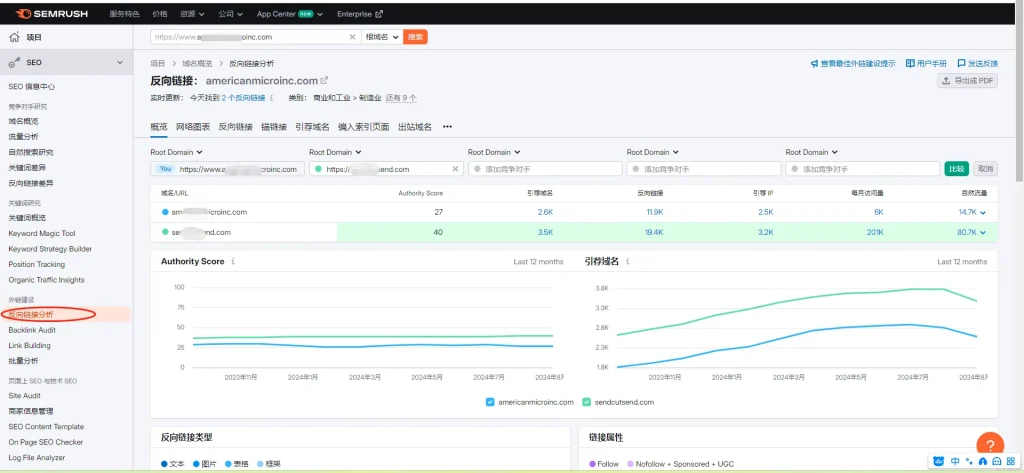Open Site Audit in the sidebar

[x=24, y=395]
